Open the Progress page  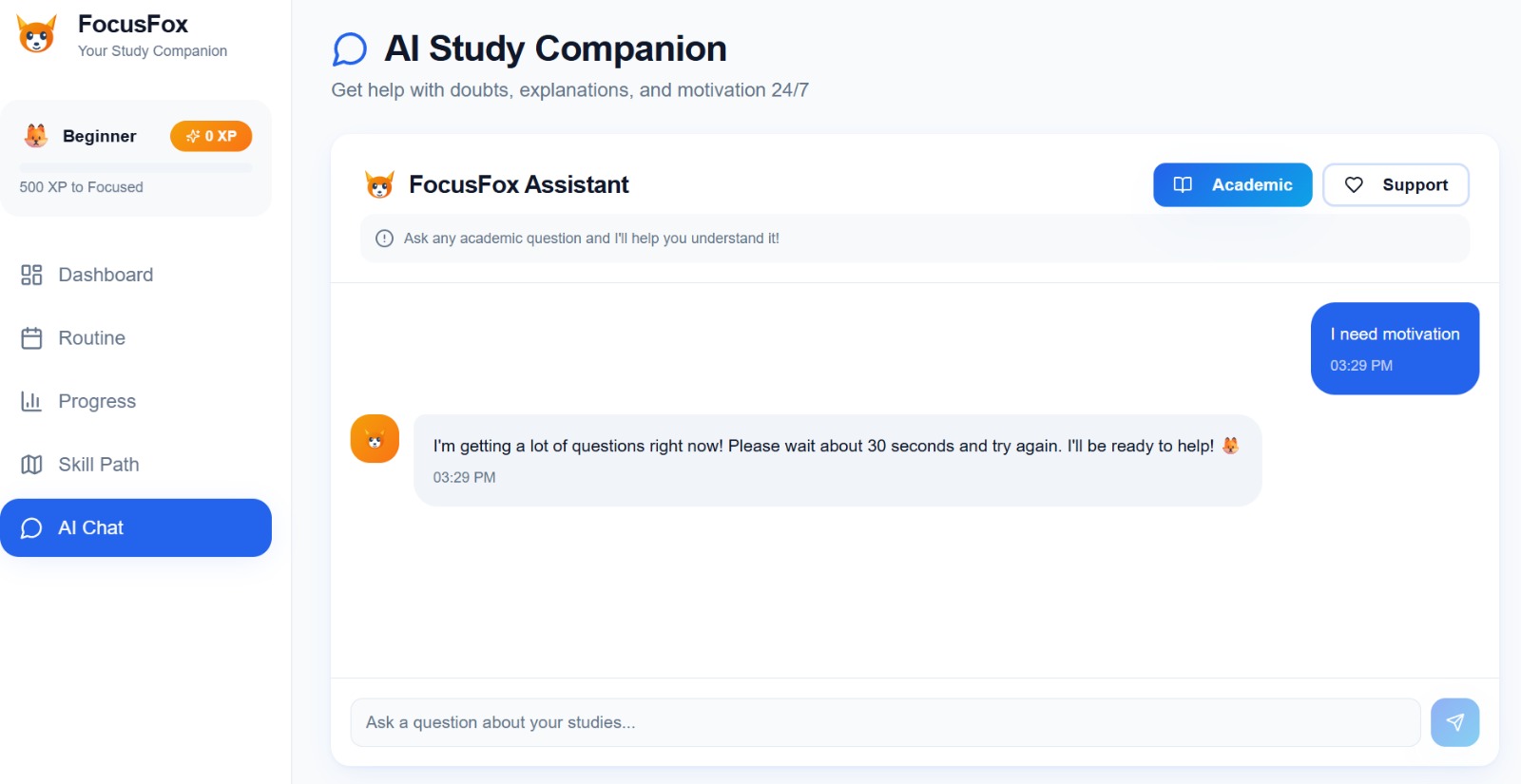(x=97, y=401)
